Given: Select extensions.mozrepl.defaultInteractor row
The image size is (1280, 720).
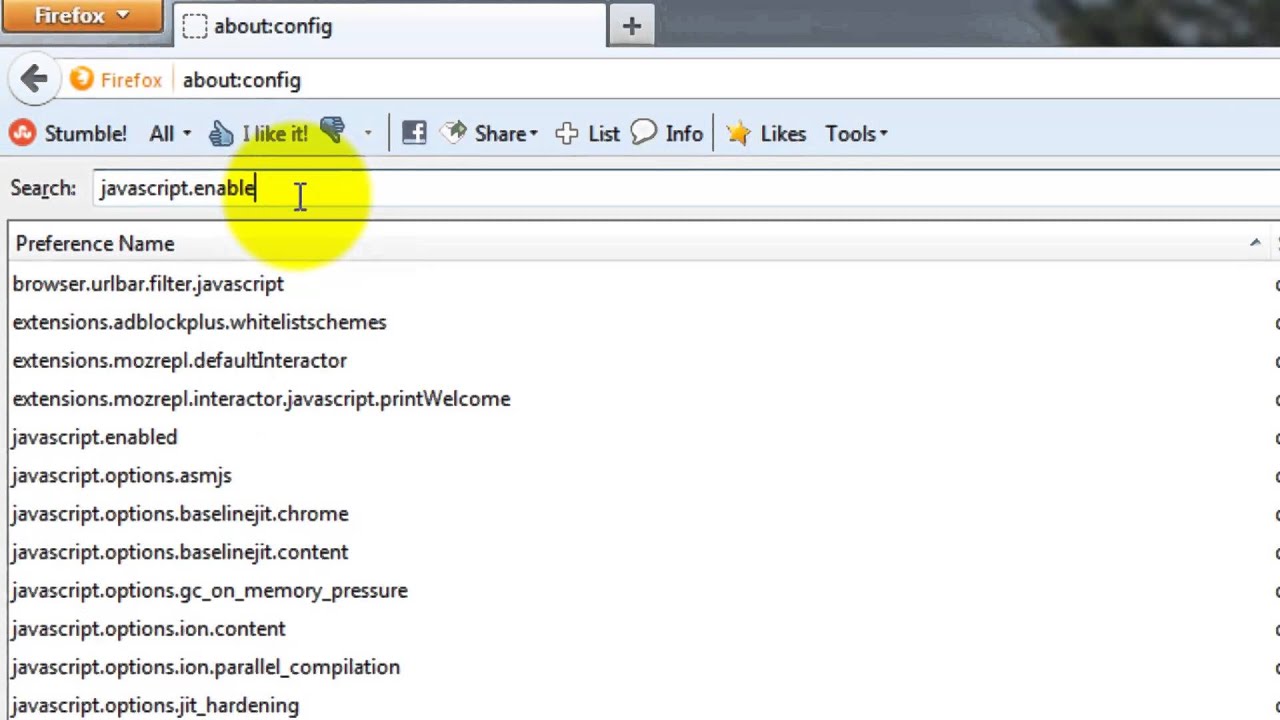Looking at the screenshot, I should (x=640, y=360).
